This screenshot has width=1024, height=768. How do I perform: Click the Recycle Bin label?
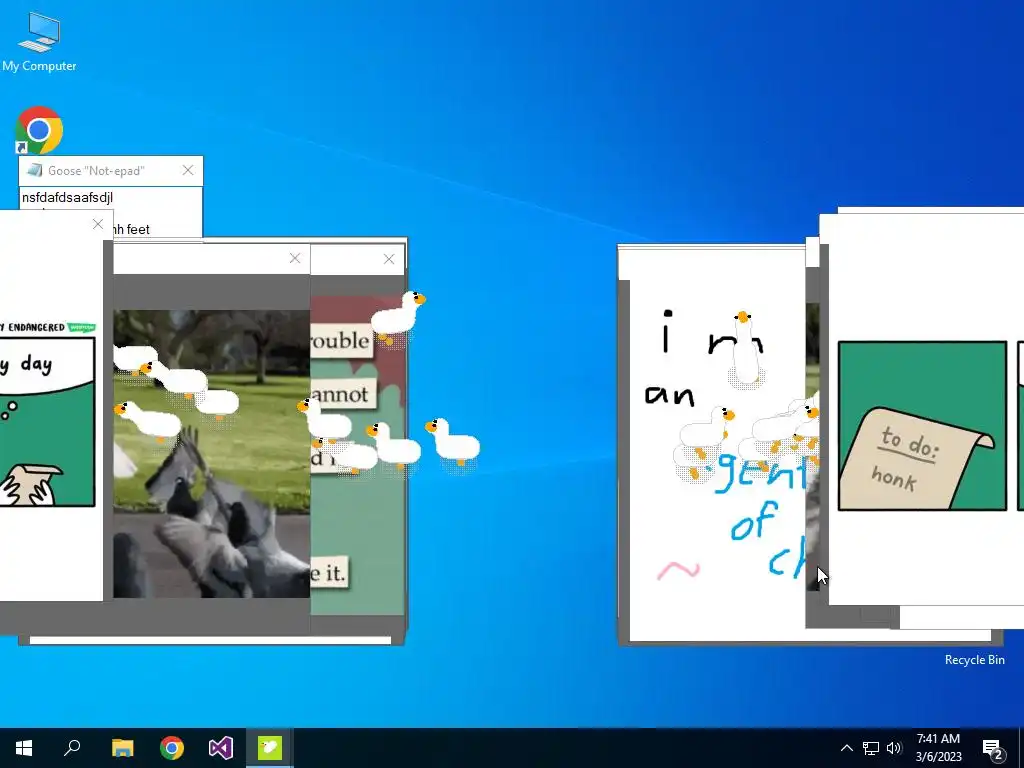coord(974,660)
